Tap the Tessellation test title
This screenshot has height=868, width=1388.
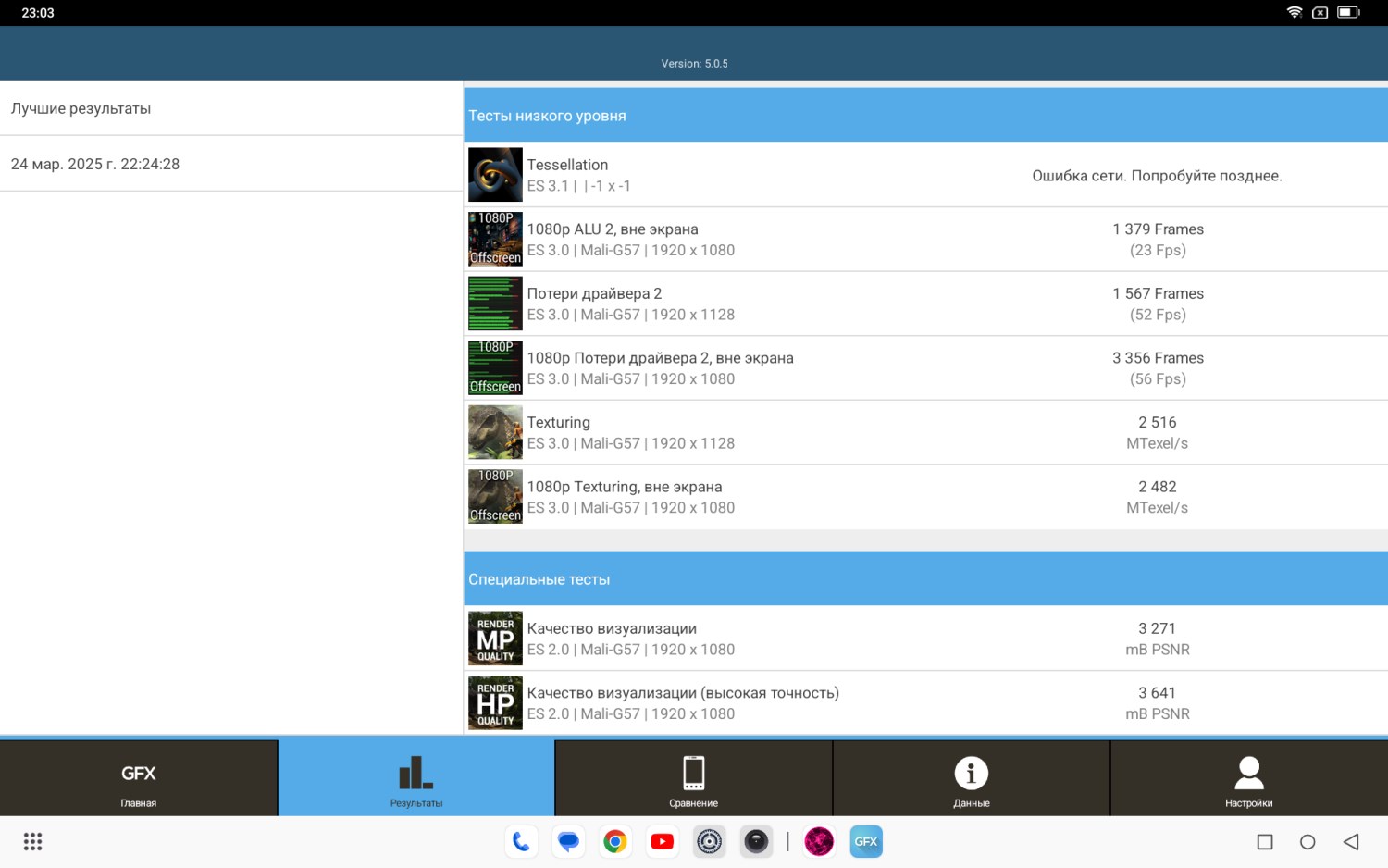pos(567,165)
